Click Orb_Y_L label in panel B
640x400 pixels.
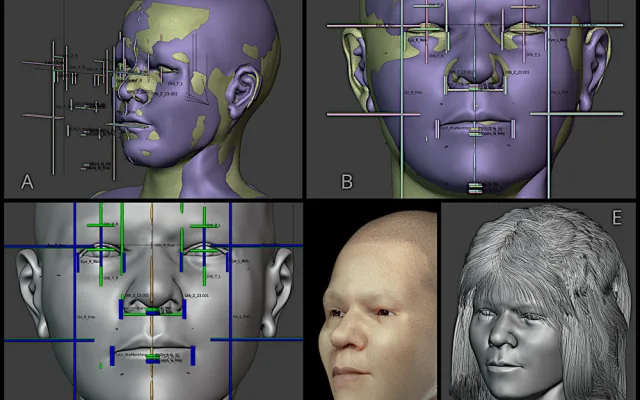point(533,54)
